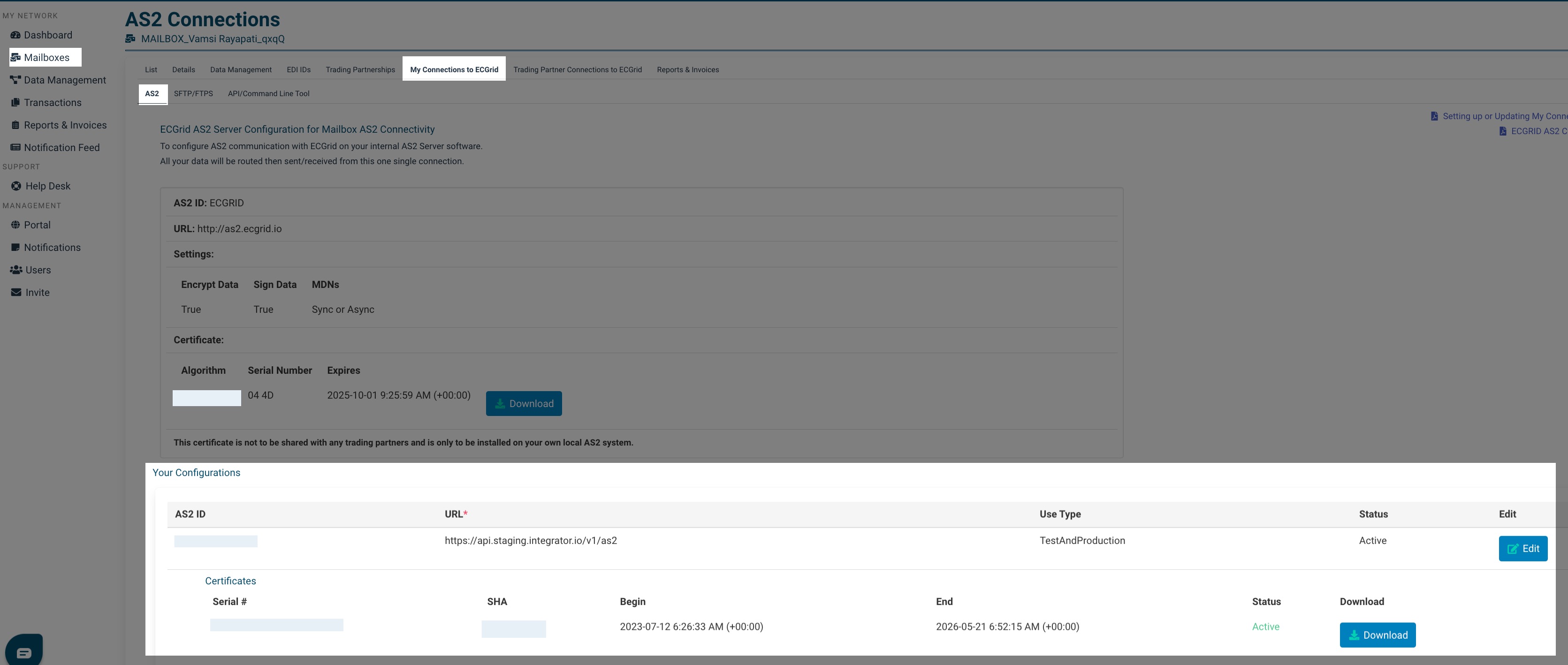Image resolution: width=1568 pixels, height=665 pixels.
Task: Open the Help Desk section
Action: (47, 186)
